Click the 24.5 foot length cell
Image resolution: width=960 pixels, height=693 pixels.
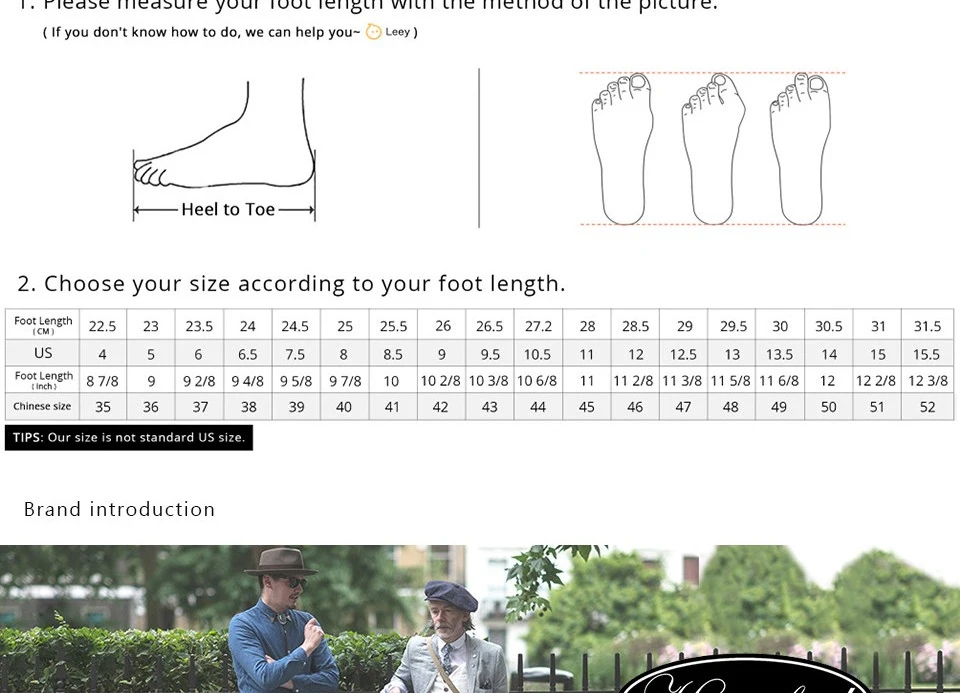pyautogui.click(x=295, y=326)
